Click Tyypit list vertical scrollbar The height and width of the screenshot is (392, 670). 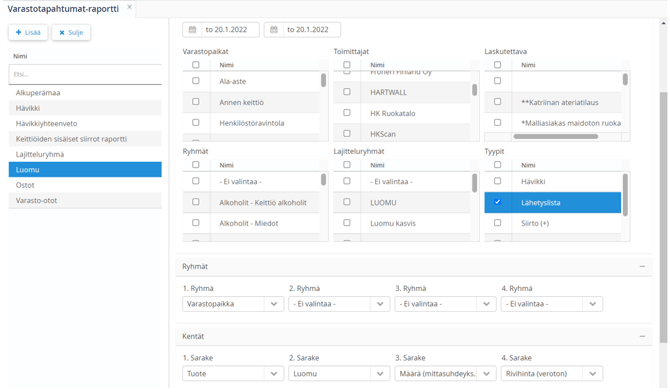tap(625, 195)
